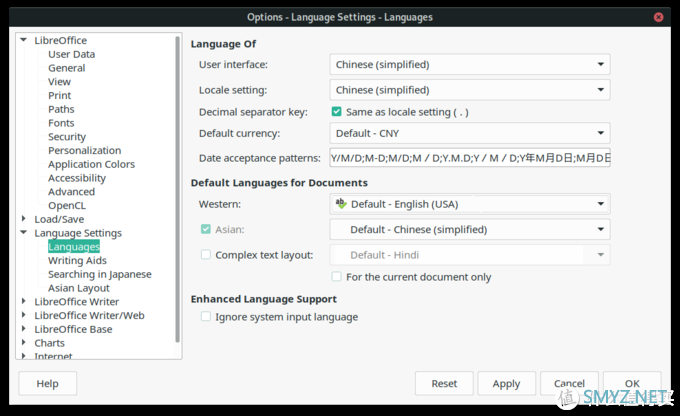Expand the LibreOffice Writer/Web node
The height and width of the screenshot is (416, 680).
[23, 315]
